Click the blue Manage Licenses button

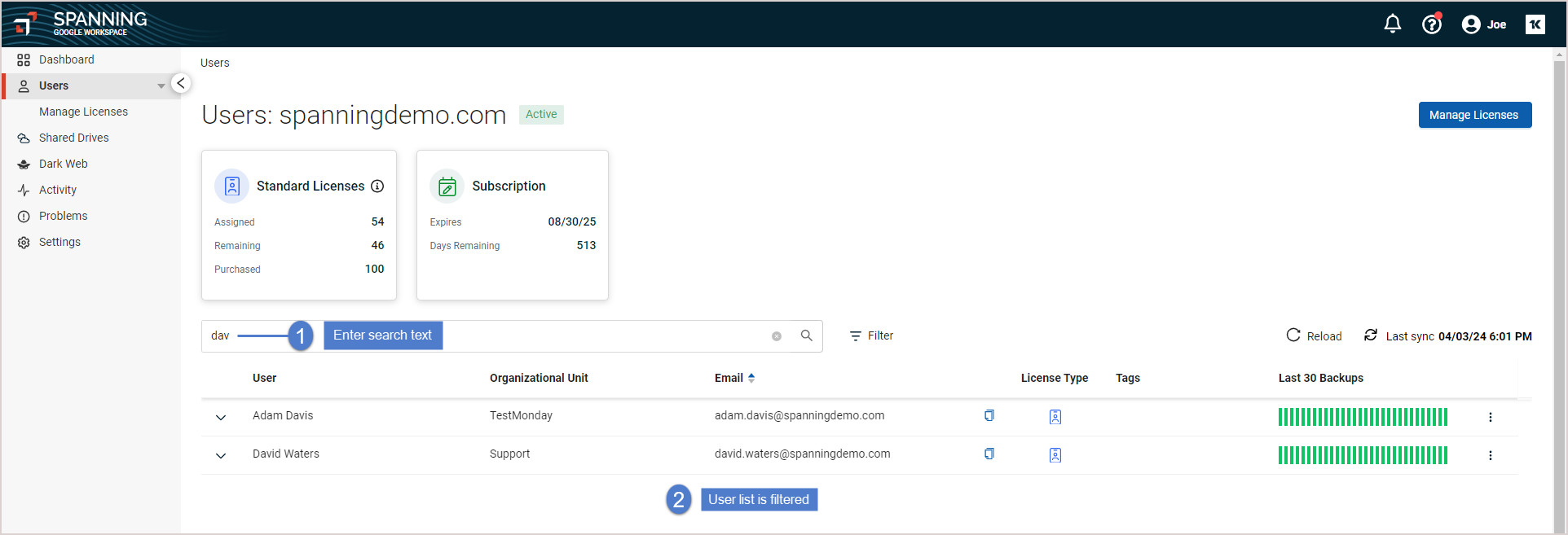click(x=1474, y=115)
